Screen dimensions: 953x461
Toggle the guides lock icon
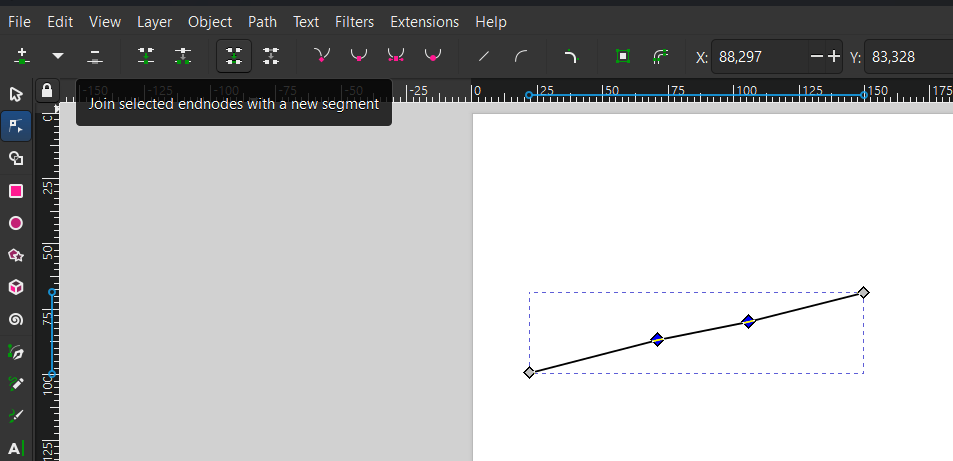tap(47, 91)
